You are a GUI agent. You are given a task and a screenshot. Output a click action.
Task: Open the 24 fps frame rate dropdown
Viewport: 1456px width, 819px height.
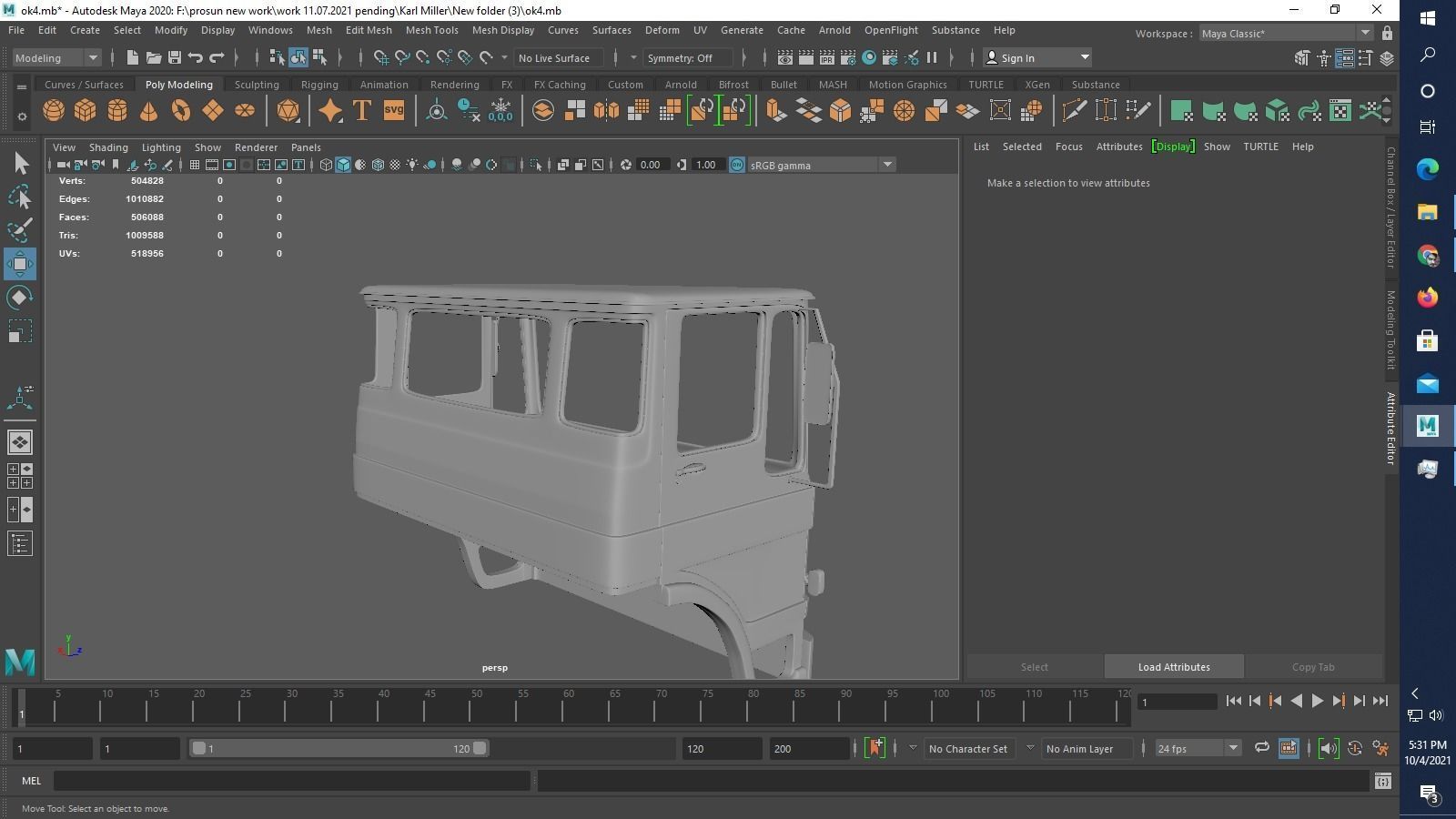pyautogui.click(x=1197, y=748)
